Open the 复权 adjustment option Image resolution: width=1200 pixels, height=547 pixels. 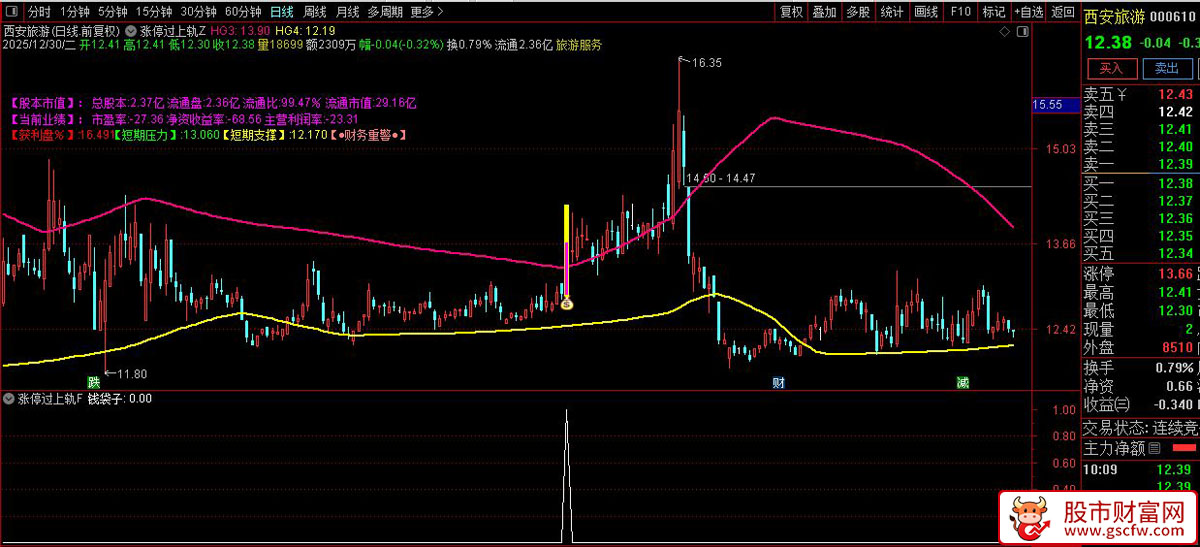791,12
